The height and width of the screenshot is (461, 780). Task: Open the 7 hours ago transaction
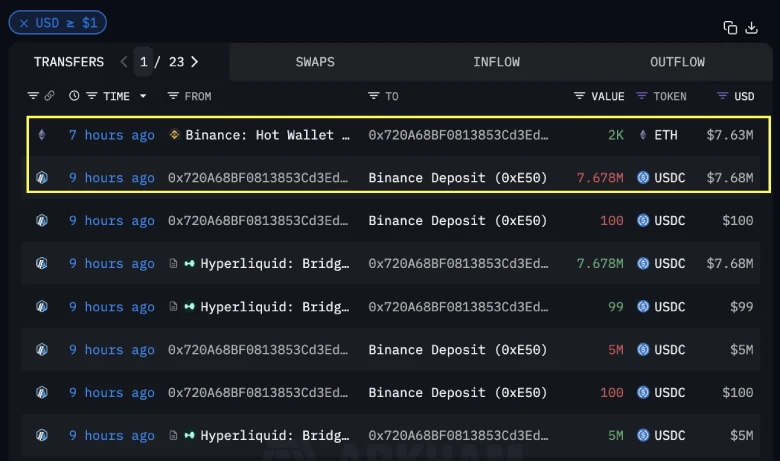point(111,135)
